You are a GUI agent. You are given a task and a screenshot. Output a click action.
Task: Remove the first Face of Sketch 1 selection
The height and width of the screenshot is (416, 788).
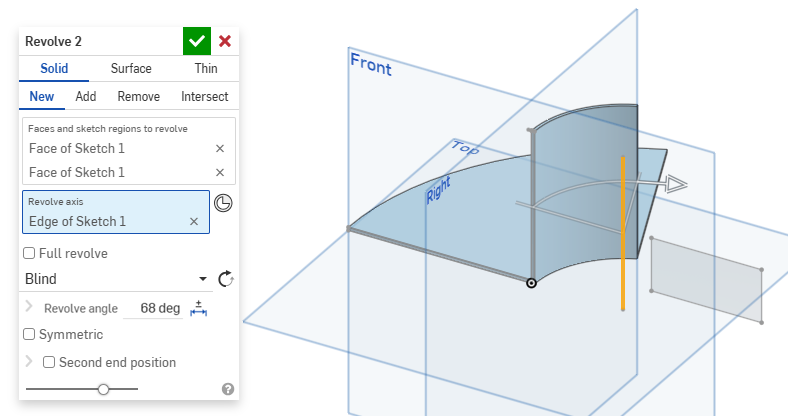(220, 148)
